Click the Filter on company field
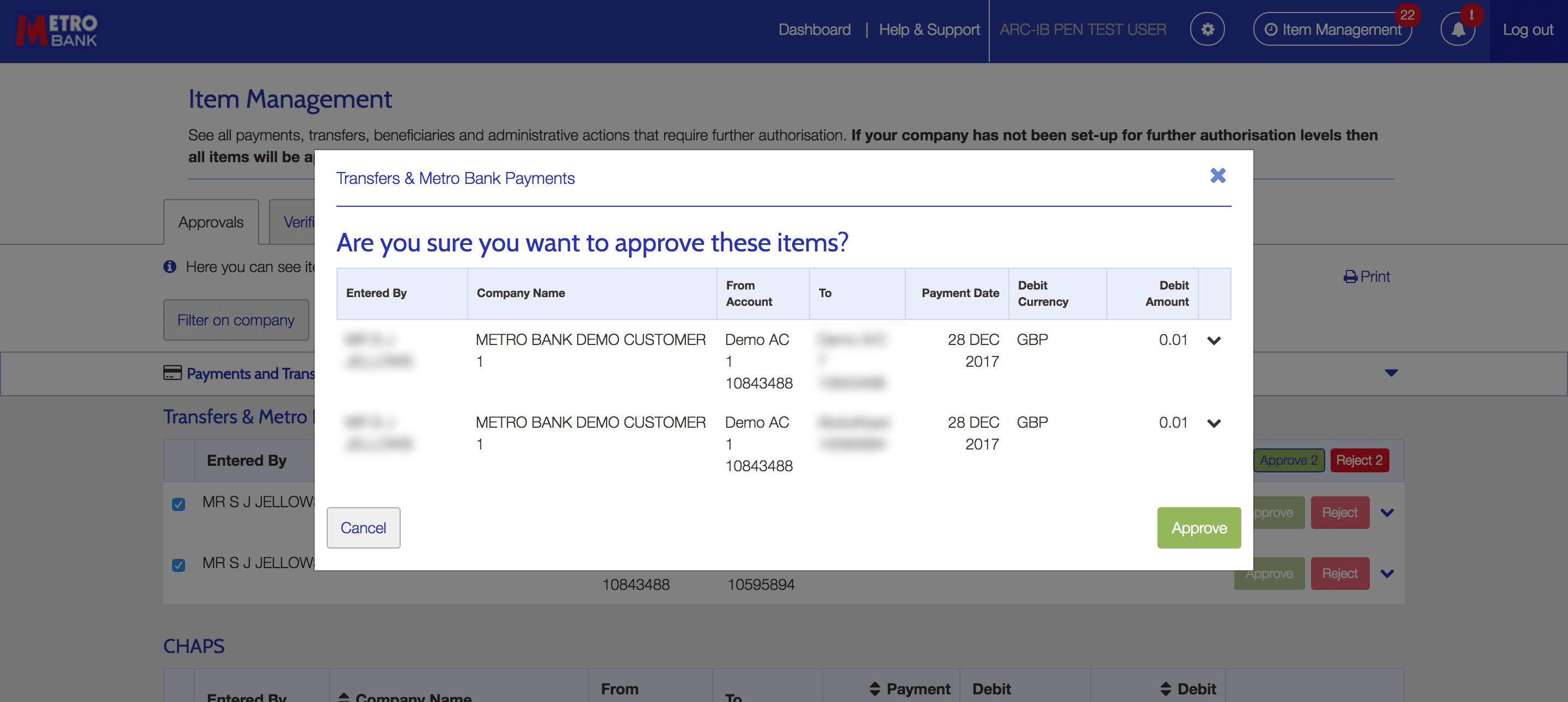The width and height of the screenshot is (1568, 702). 236,320
